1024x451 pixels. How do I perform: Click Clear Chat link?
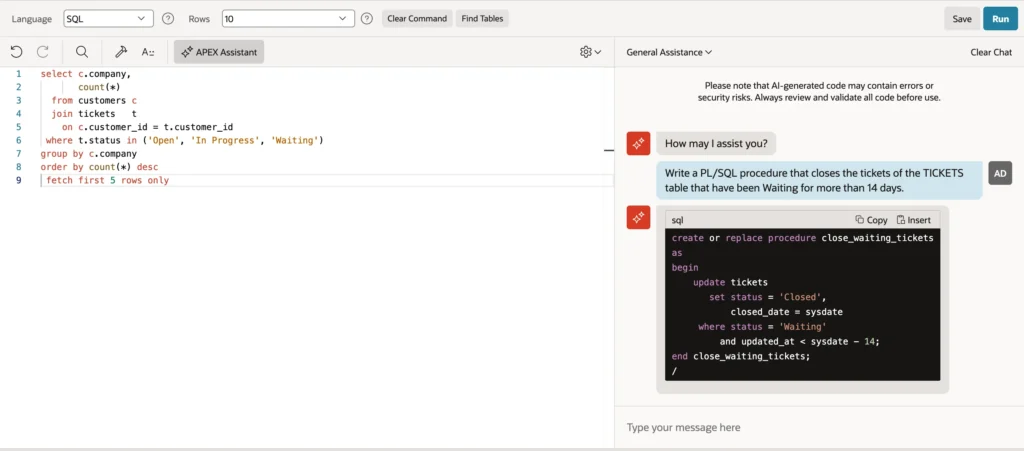pos(991,52)
